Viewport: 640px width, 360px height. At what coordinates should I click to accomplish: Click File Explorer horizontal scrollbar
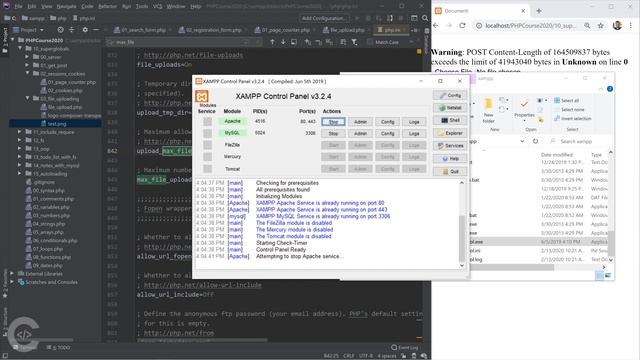pos(512,267)
